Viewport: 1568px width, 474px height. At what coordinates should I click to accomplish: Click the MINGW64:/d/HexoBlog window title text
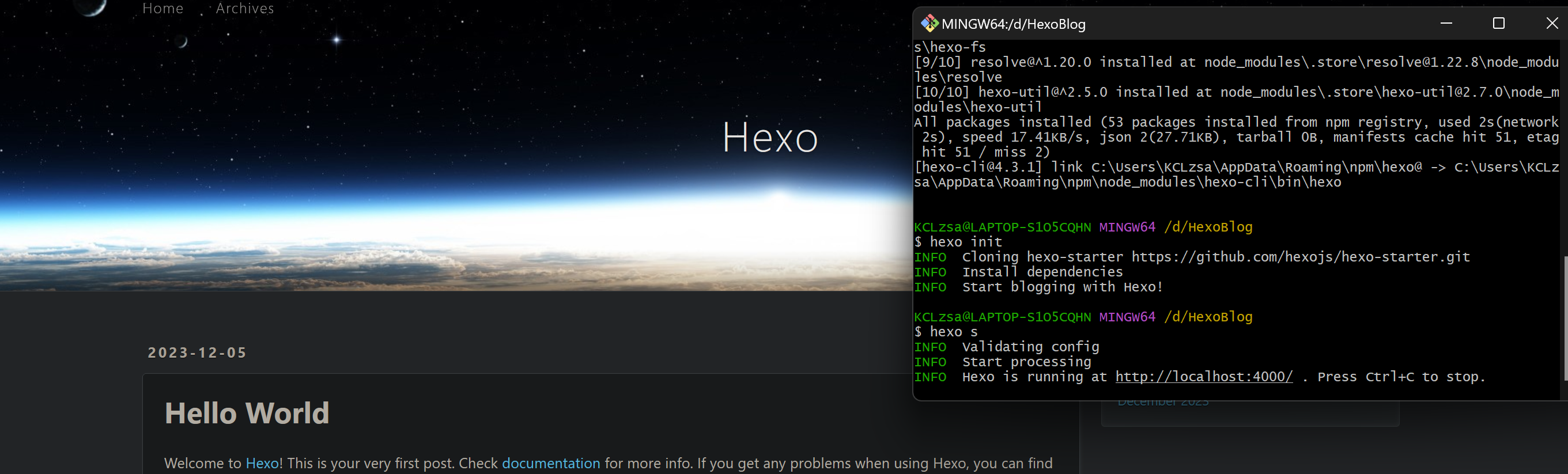coord(1014,24)
